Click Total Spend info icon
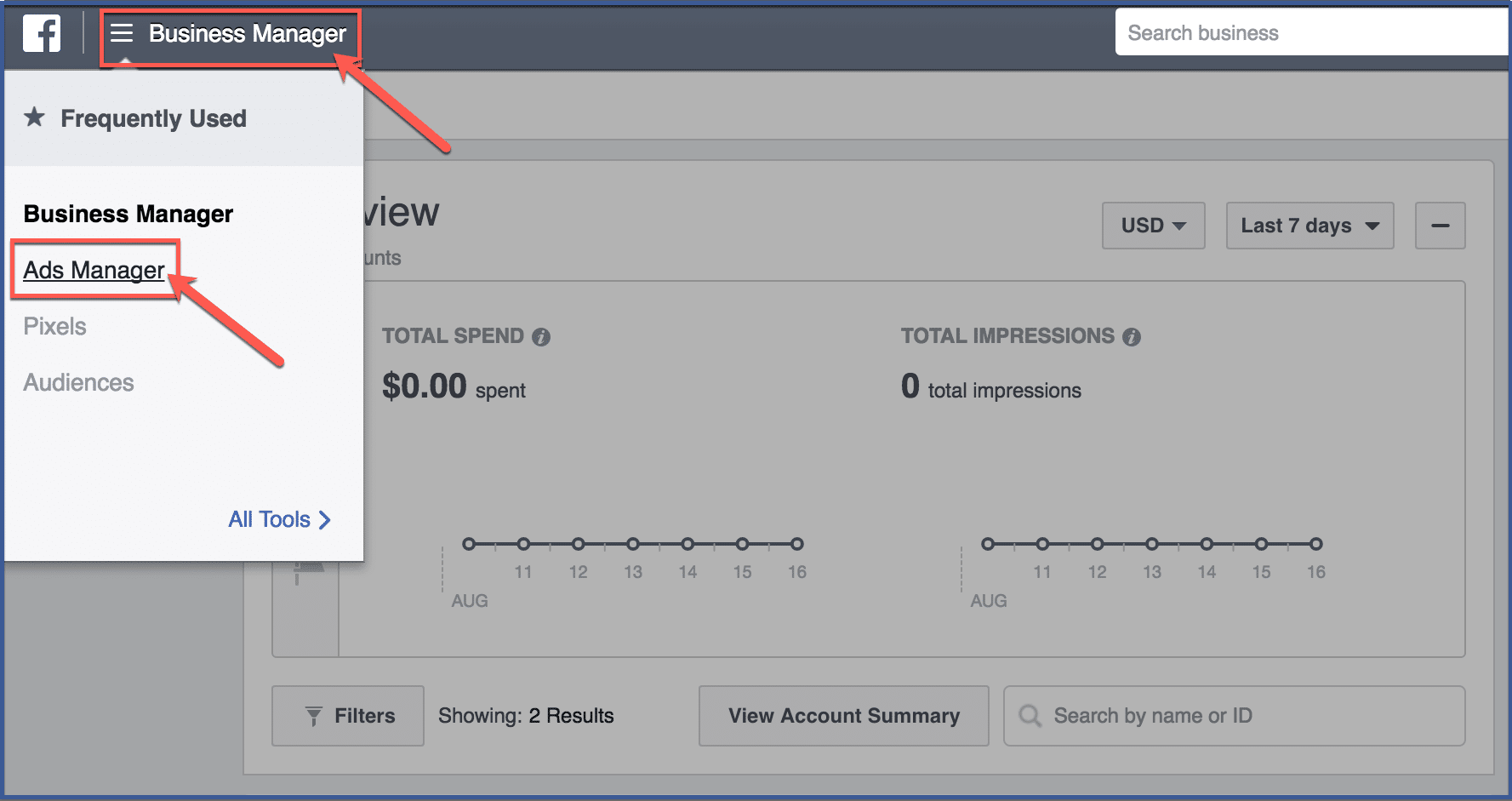The width and height of the screenshot is (1512, 801). tap(541, 337)
